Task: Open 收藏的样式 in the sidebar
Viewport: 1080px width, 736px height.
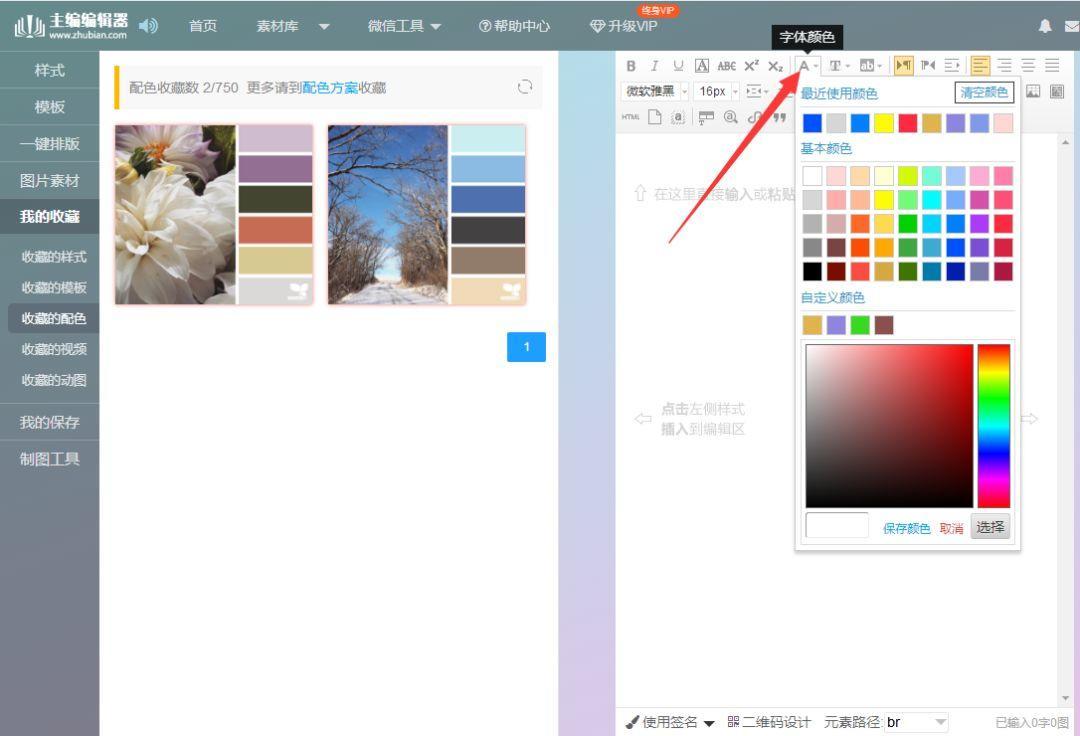Action: coord(54,257)
